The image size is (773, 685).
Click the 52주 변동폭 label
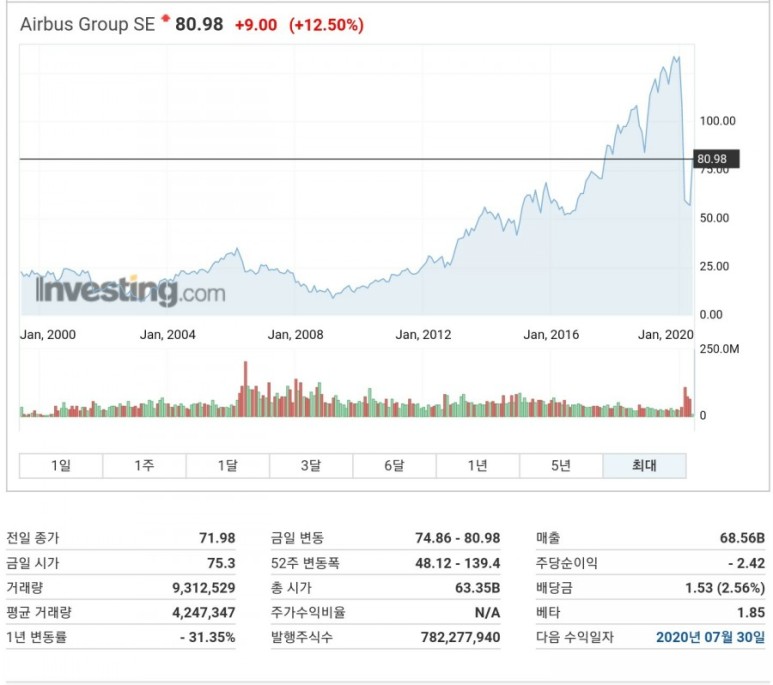tap(305, 563)
